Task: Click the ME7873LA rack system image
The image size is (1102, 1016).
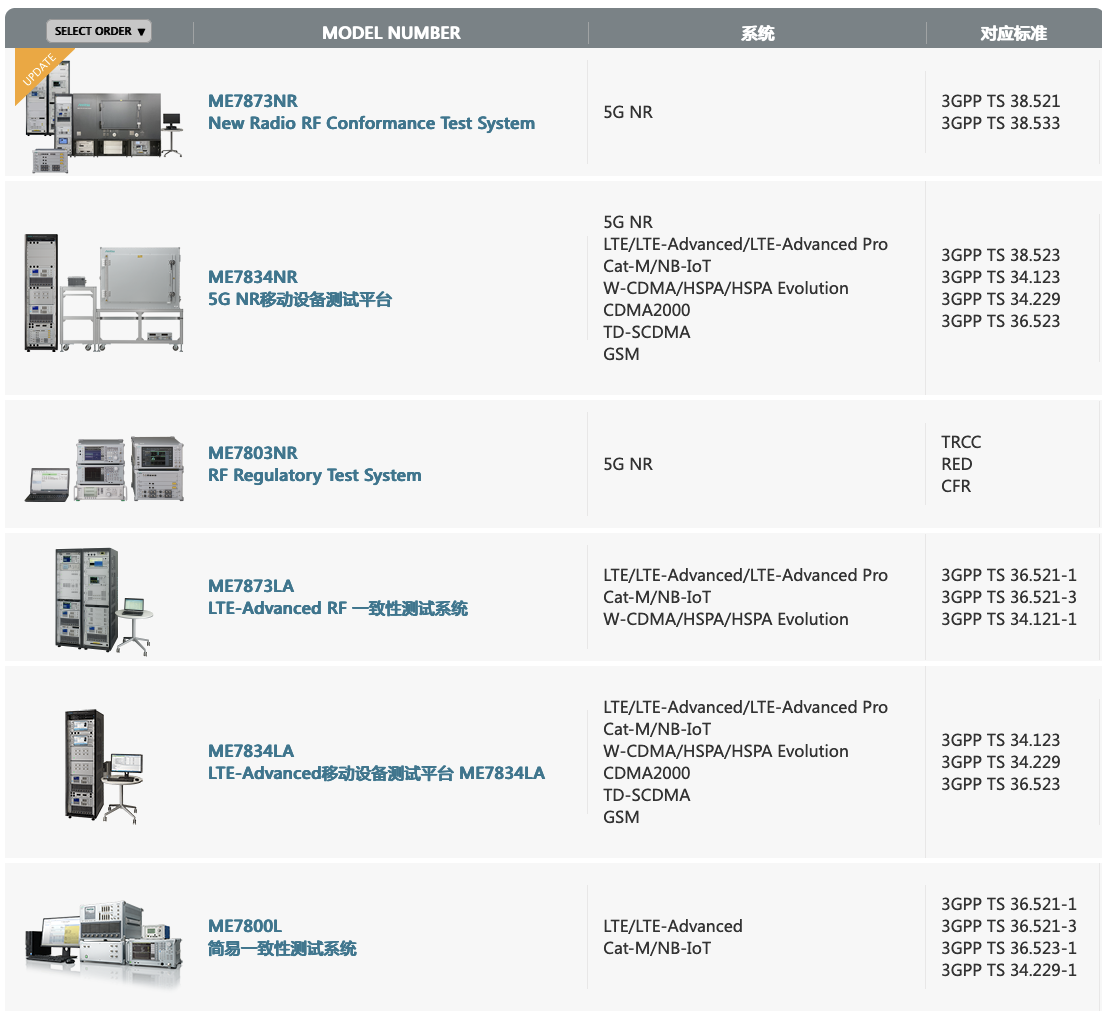Action: 102,600
